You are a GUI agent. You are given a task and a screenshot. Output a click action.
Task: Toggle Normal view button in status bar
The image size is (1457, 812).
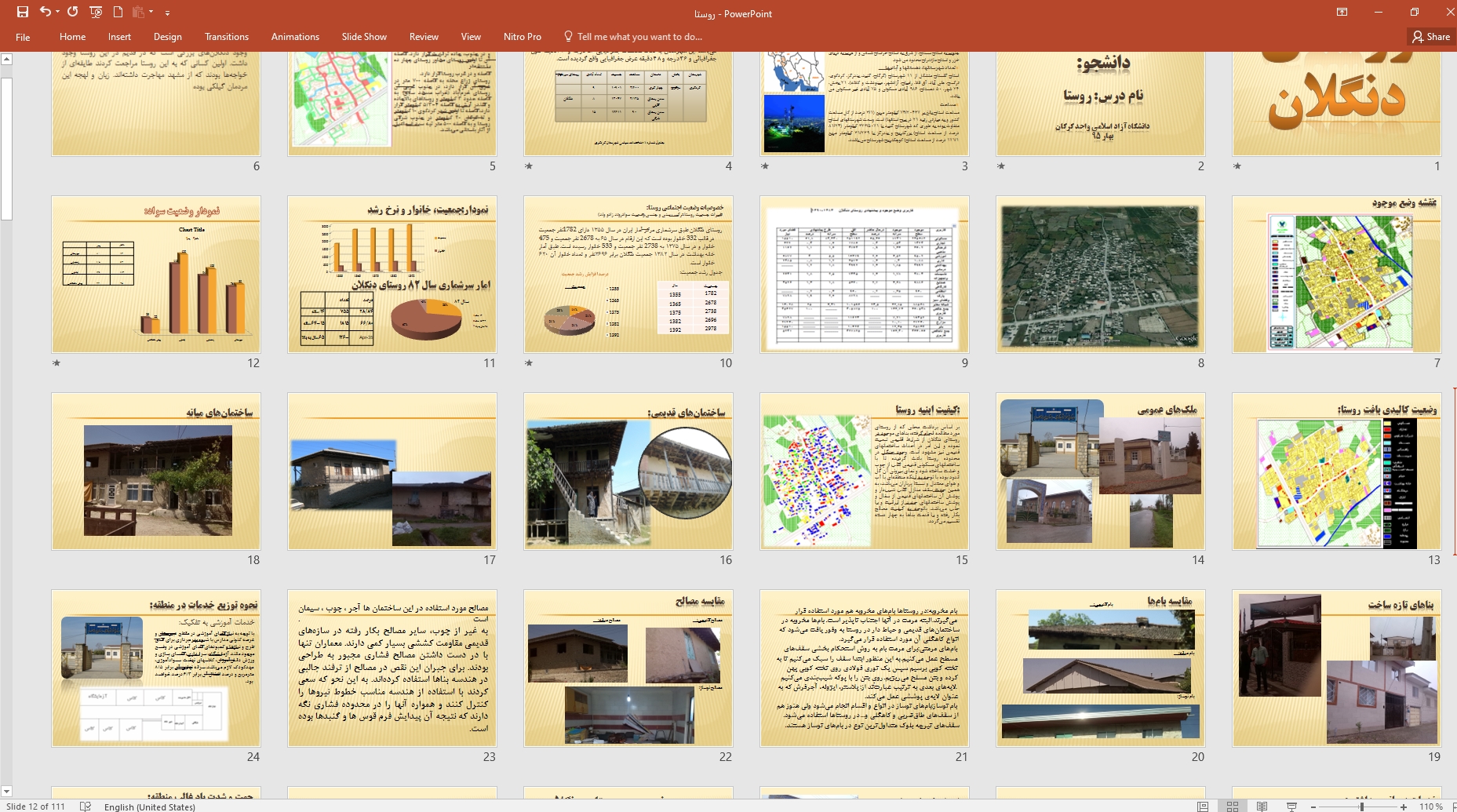(1203, 807)
